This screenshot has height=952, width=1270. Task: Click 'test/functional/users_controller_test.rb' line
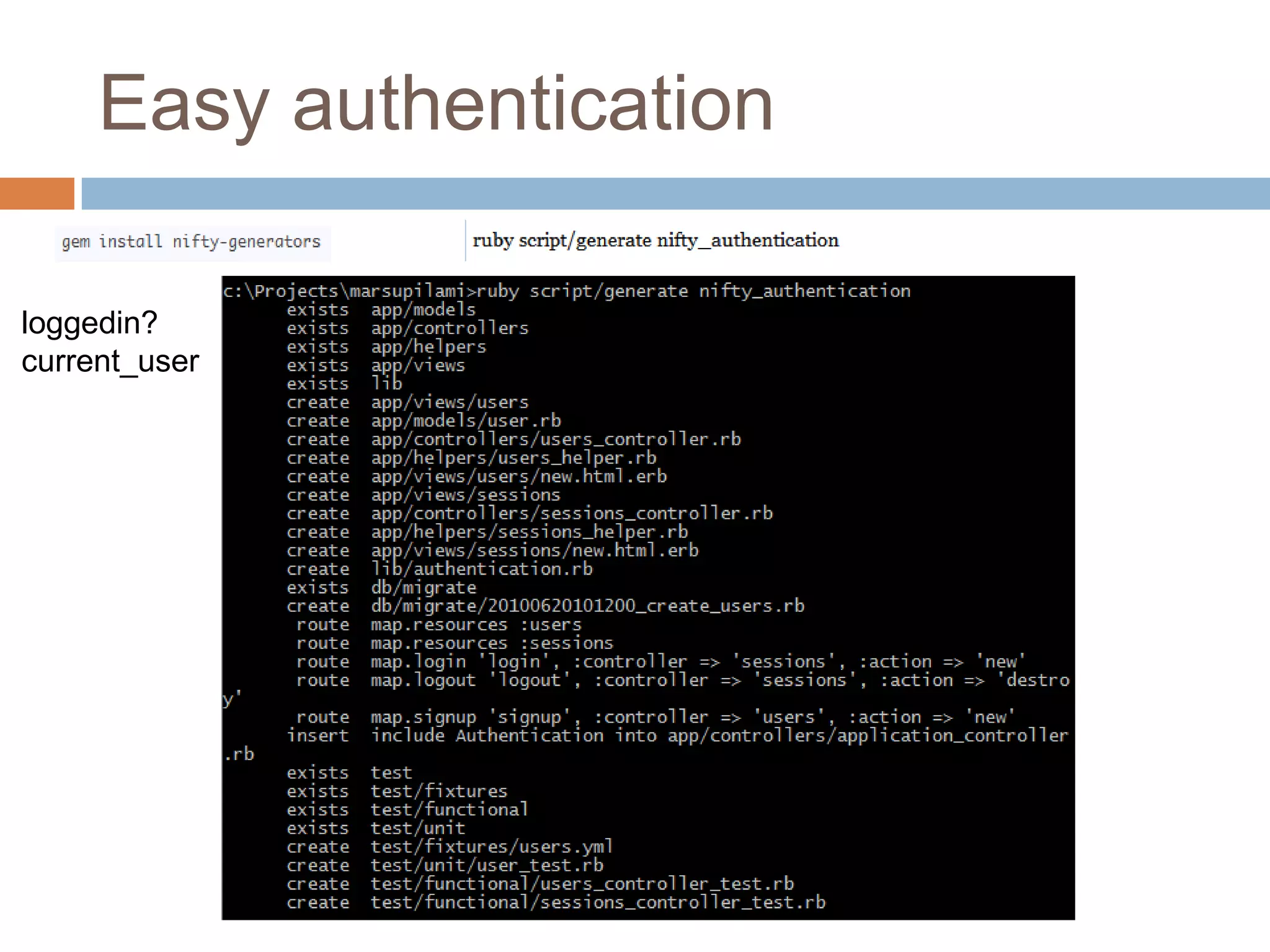tap(540, 884)
